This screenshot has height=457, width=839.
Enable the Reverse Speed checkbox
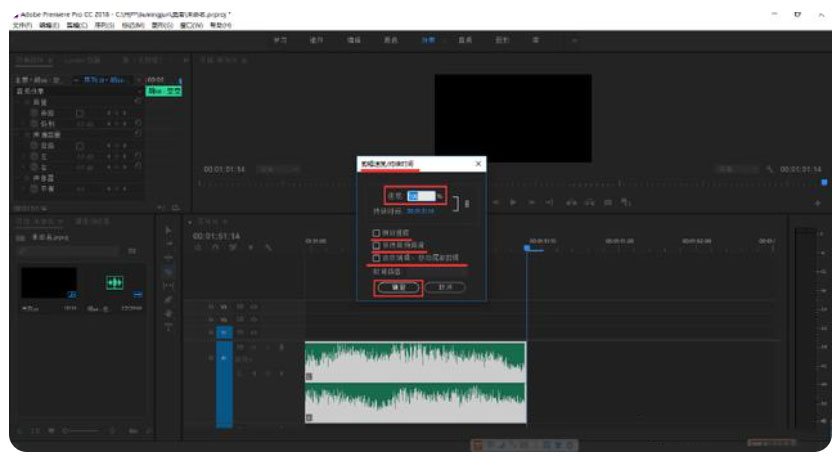pyautogui.click(x=377, y=233)
